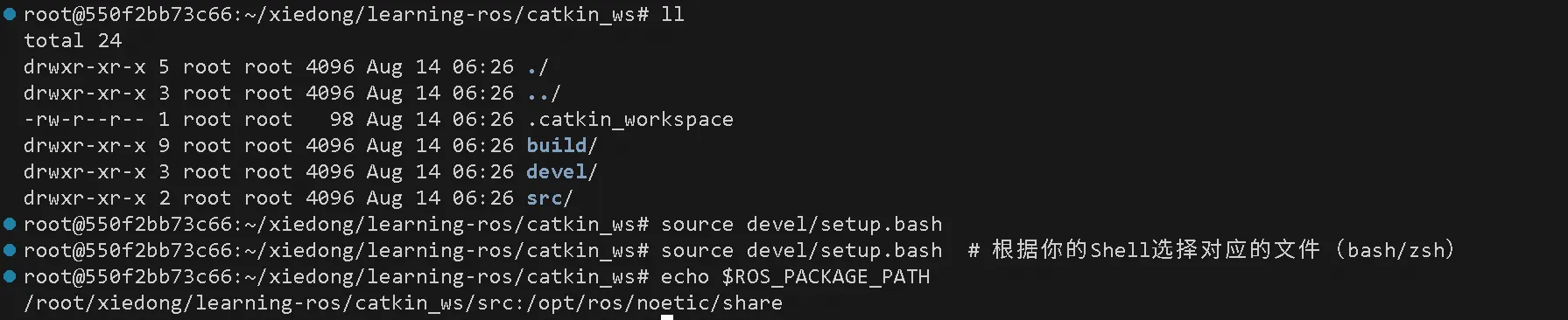Click the ROS package path output line

(403, 303)
